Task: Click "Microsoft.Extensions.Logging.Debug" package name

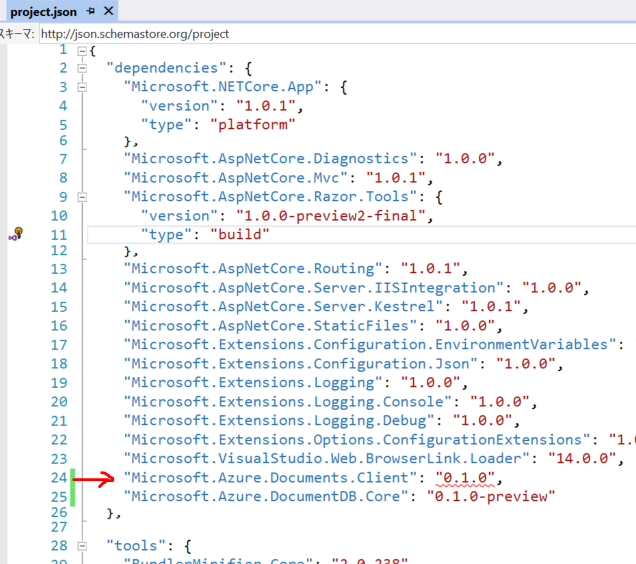Action: coord(279,421)
